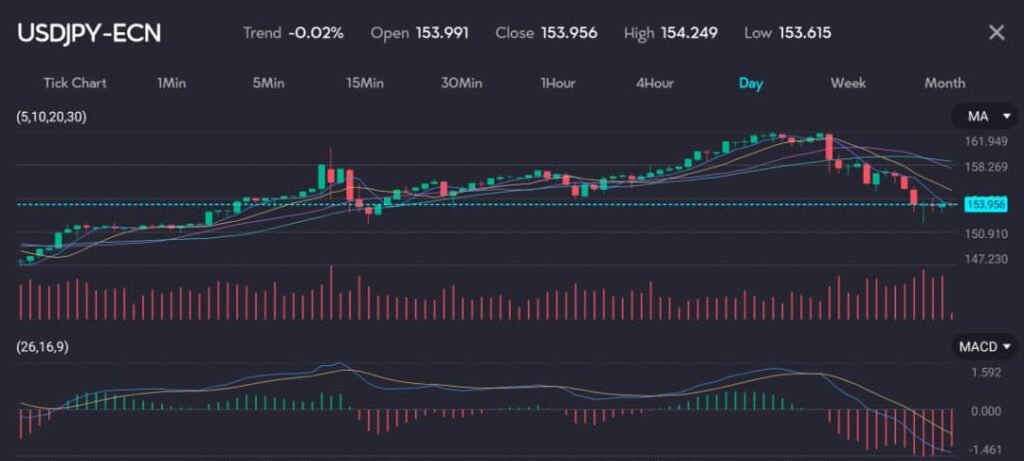Choose the 30Min timeframe
This screenshot has width=1024, height=461.
click(461, 83)
